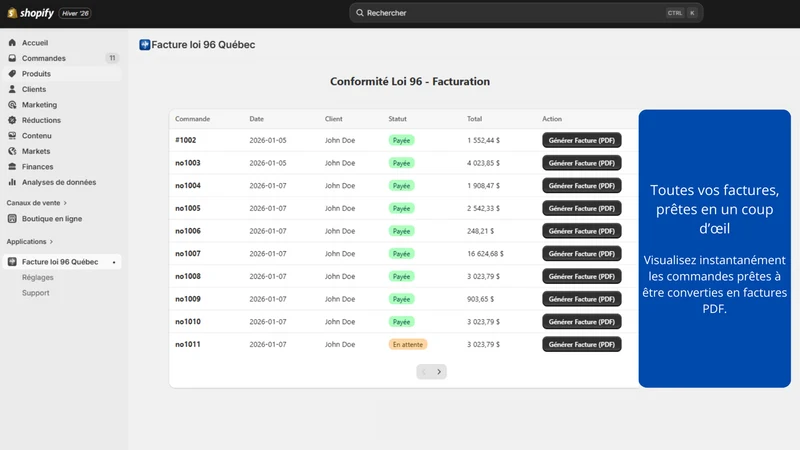Generate PDF invoice for order no1003
The image size is (800, 450).
tap(582, 163)
